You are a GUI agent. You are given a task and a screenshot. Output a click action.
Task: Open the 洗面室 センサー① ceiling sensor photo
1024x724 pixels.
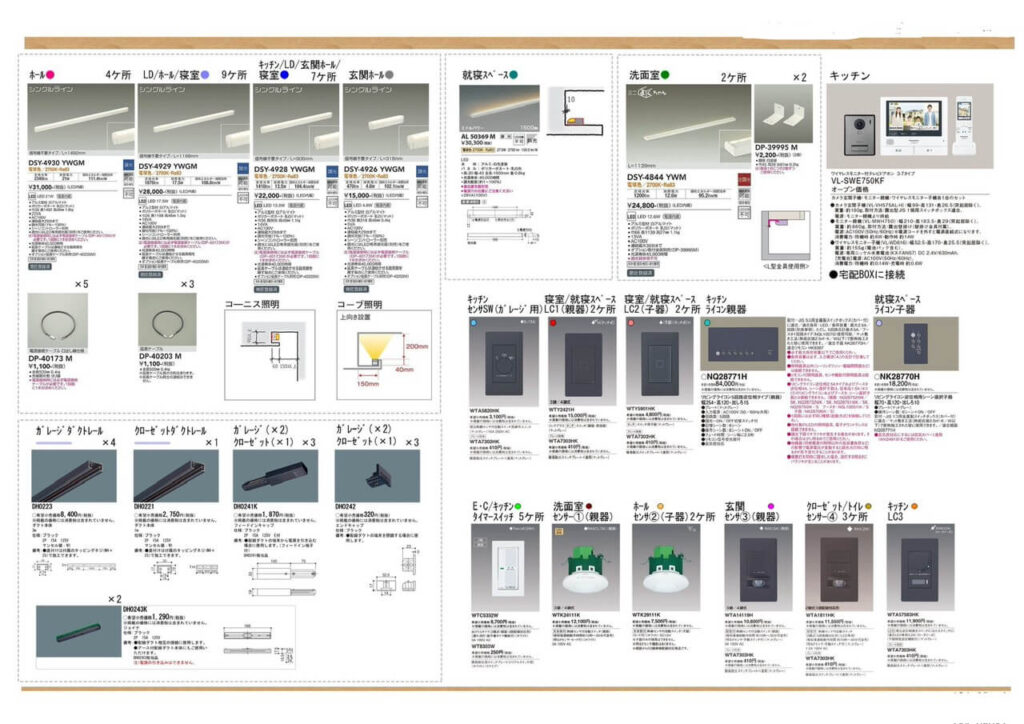click(x=586, y=567)
